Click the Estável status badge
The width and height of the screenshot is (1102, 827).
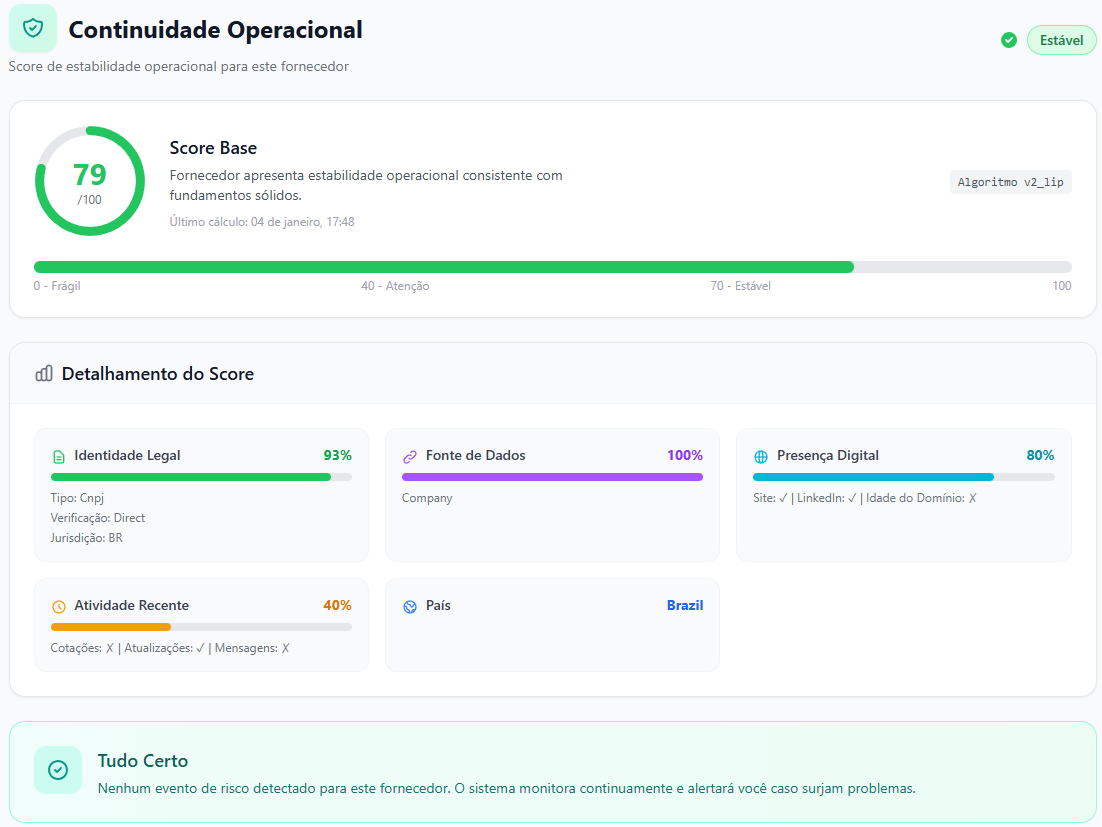[1061, 40]
